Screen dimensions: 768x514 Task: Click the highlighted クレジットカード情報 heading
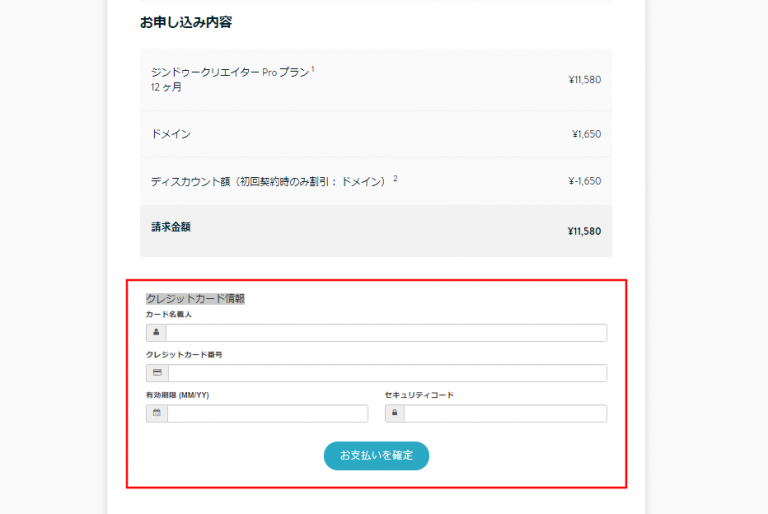tap(195, 298)
